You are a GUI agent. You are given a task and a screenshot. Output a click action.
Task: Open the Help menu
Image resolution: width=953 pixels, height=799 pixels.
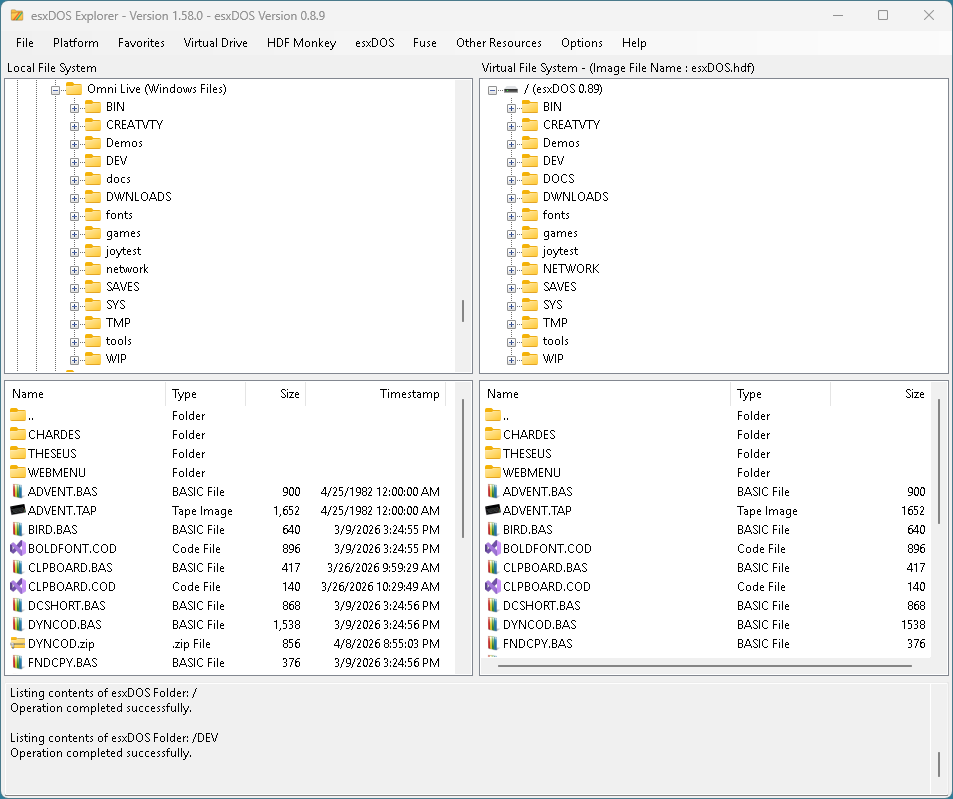(x=634, y=43)
